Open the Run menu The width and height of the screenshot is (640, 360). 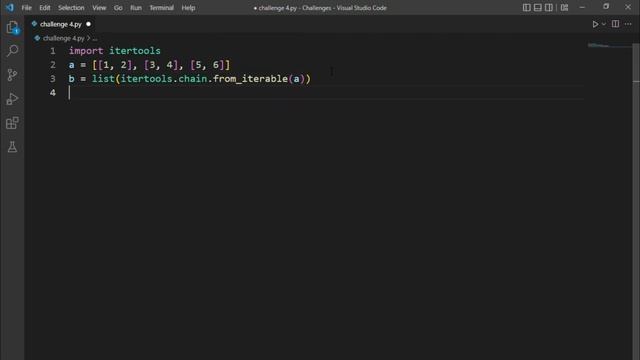click(x=136, y=8)
